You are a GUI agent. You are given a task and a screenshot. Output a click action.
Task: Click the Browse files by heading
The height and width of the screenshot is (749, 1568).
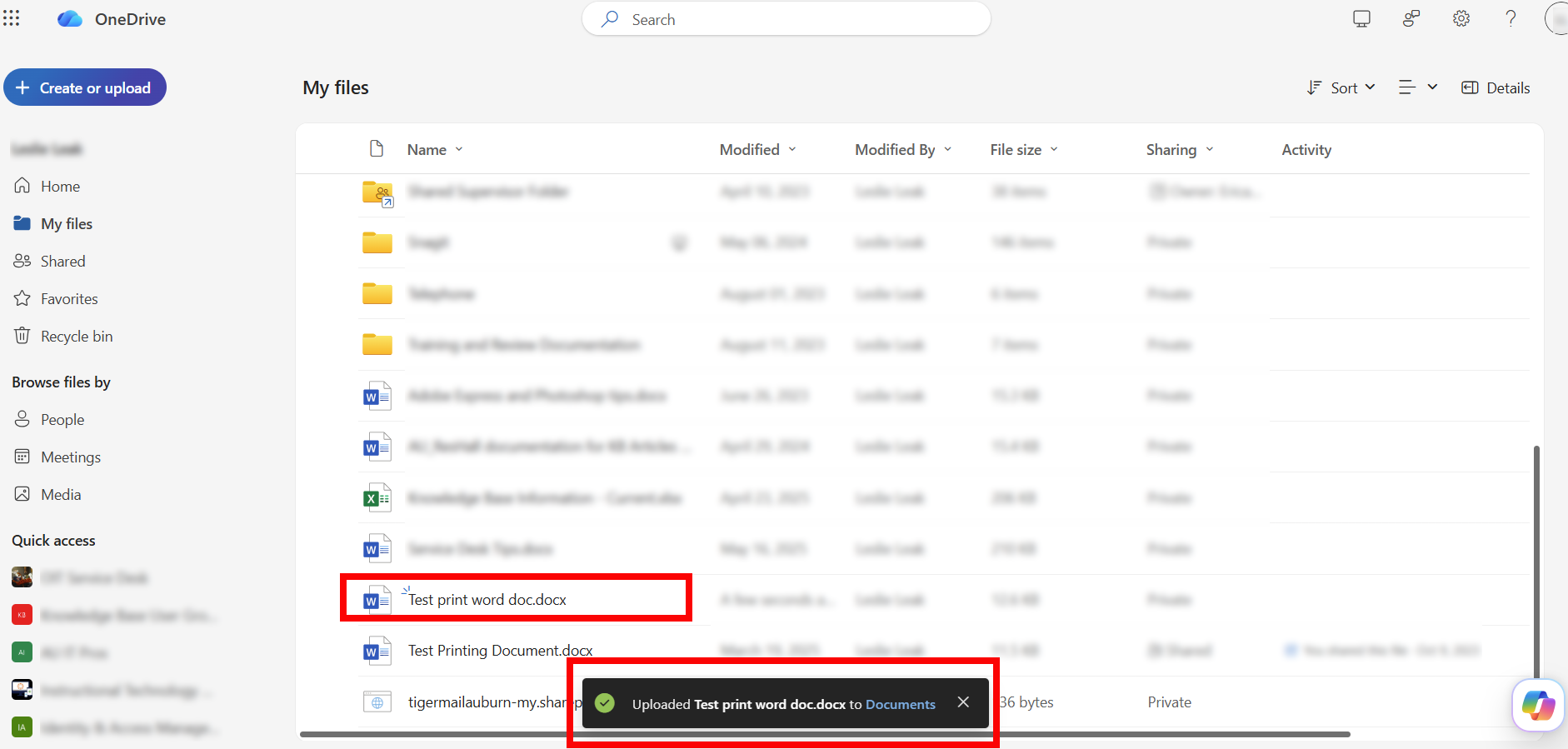(x=61, y=382)
